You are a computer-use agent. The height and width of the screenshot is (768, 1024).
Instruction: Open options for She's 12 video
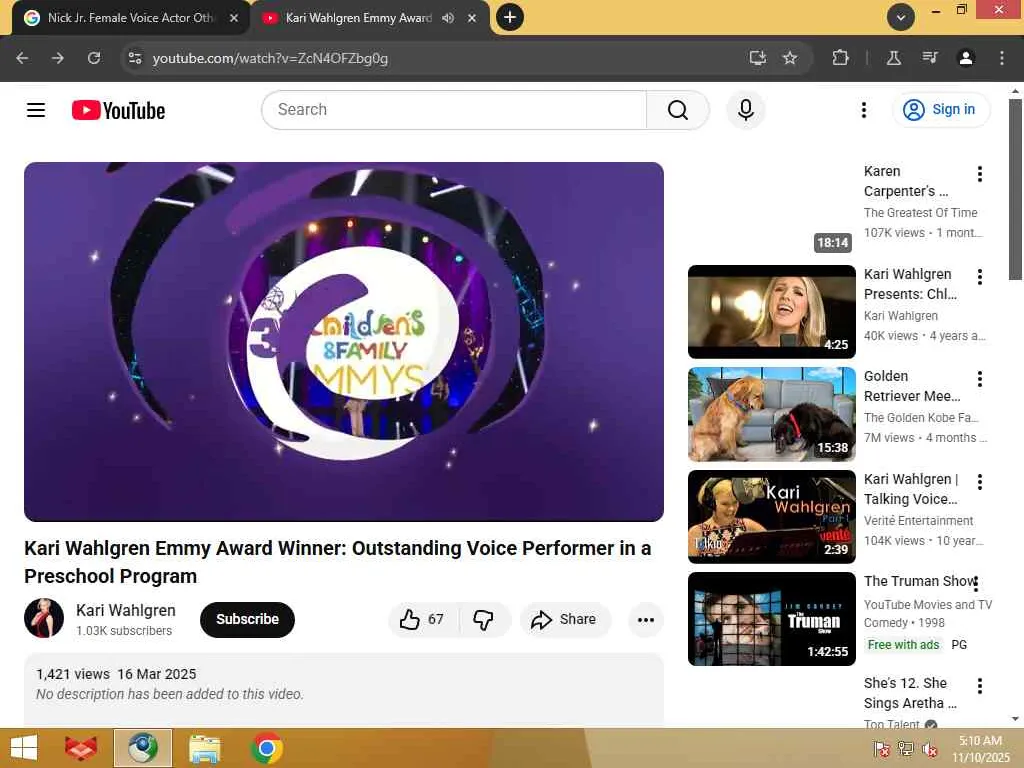point(980,686)
